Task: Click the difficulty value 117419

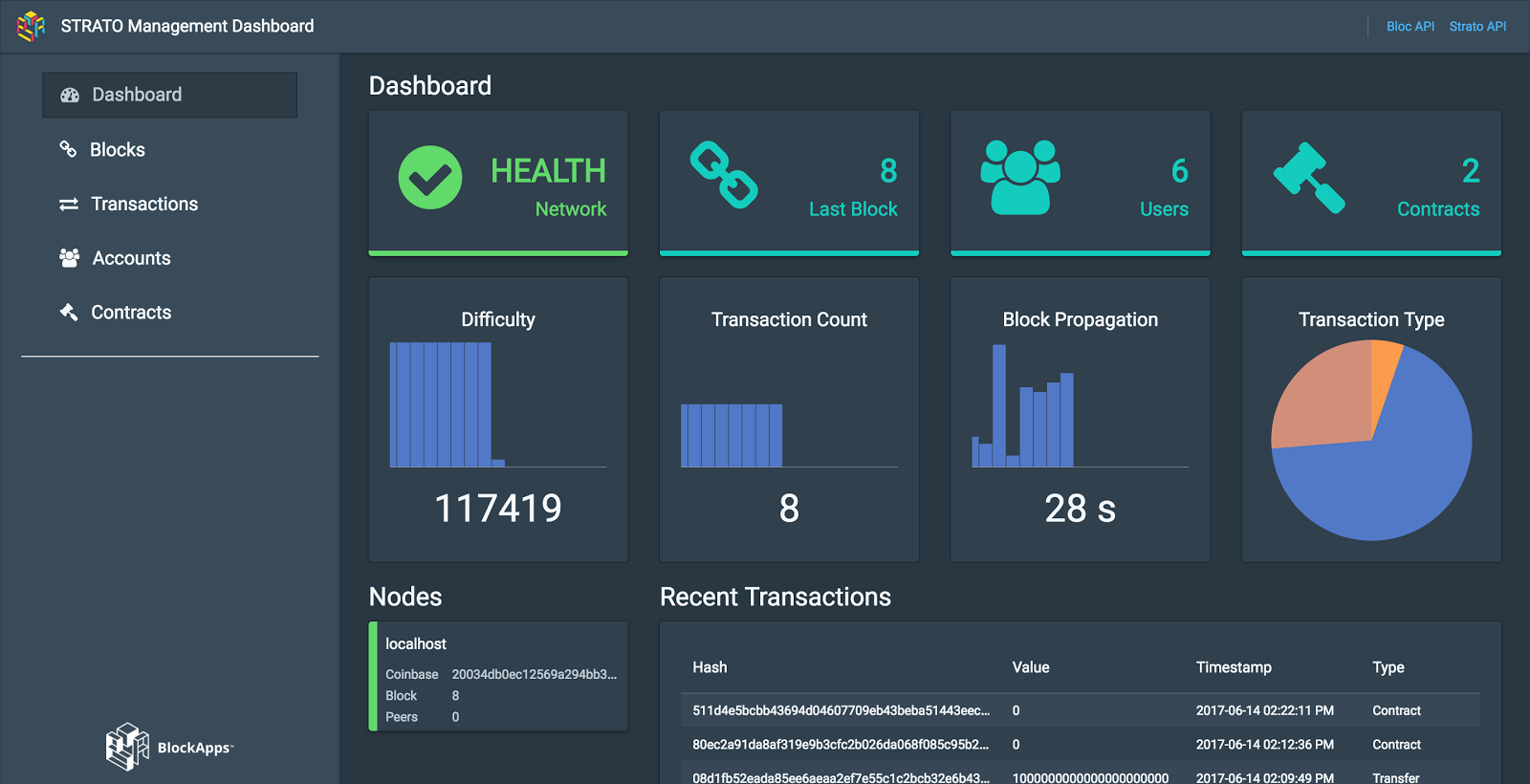Action: click(x=498, y=509)
